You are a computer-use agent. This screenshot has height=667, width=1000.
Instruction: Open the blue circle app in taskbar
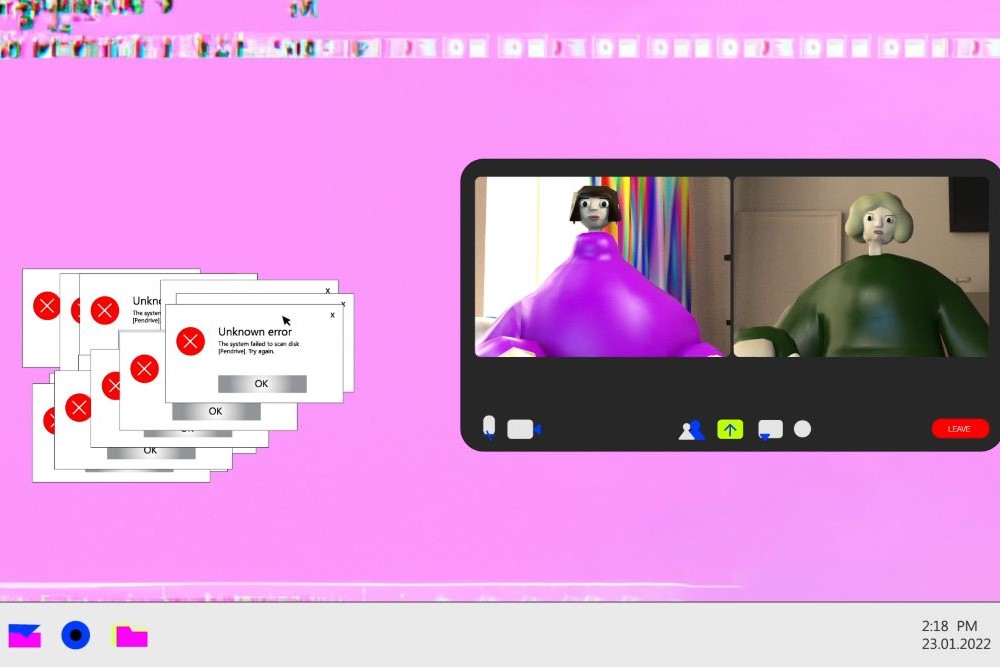click(76, 635)
